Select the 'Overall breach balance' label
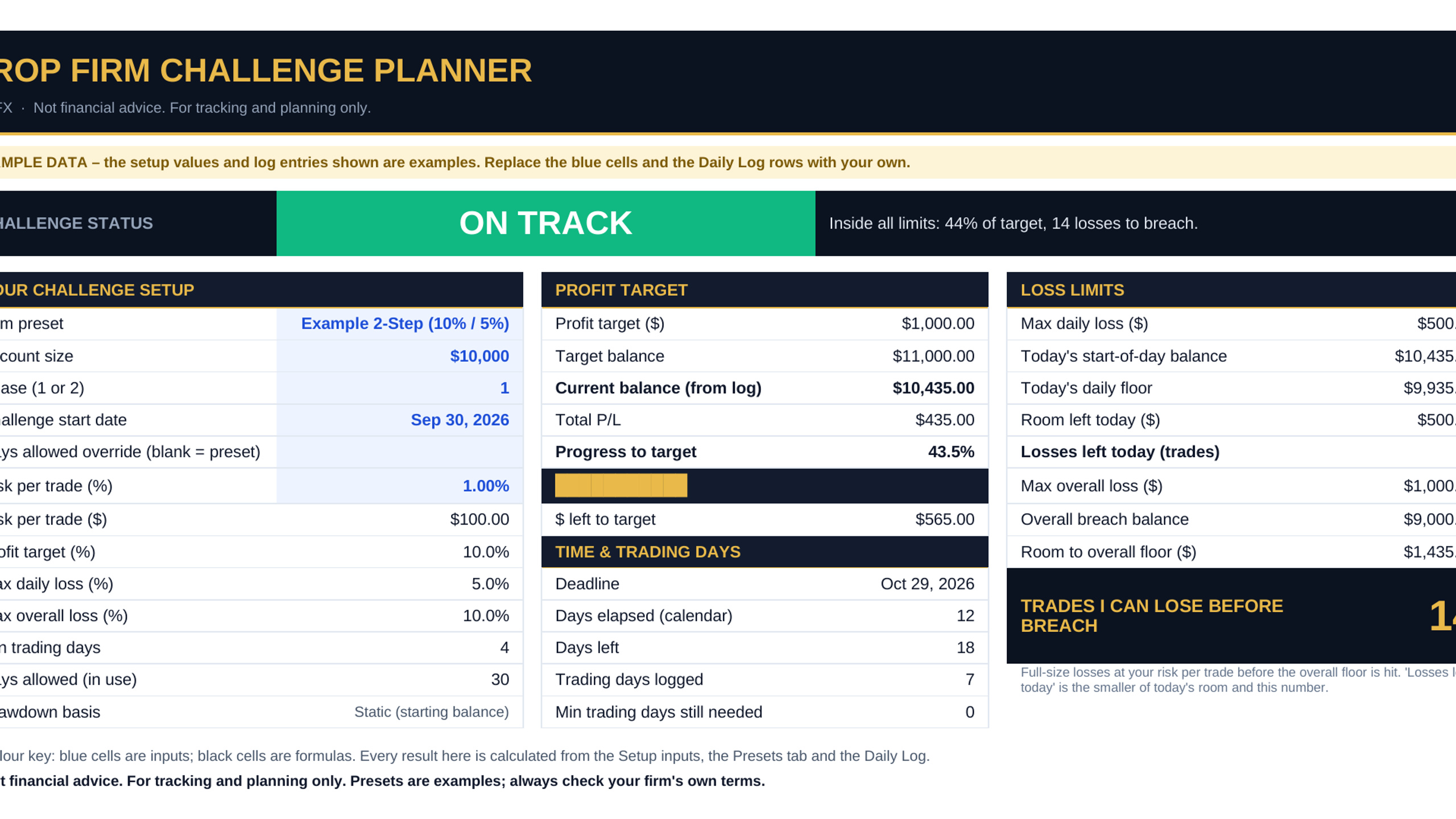Image resolution: width=1456 pixels, height=819 pixels. pyautogui.click(x=1105, y=519)
